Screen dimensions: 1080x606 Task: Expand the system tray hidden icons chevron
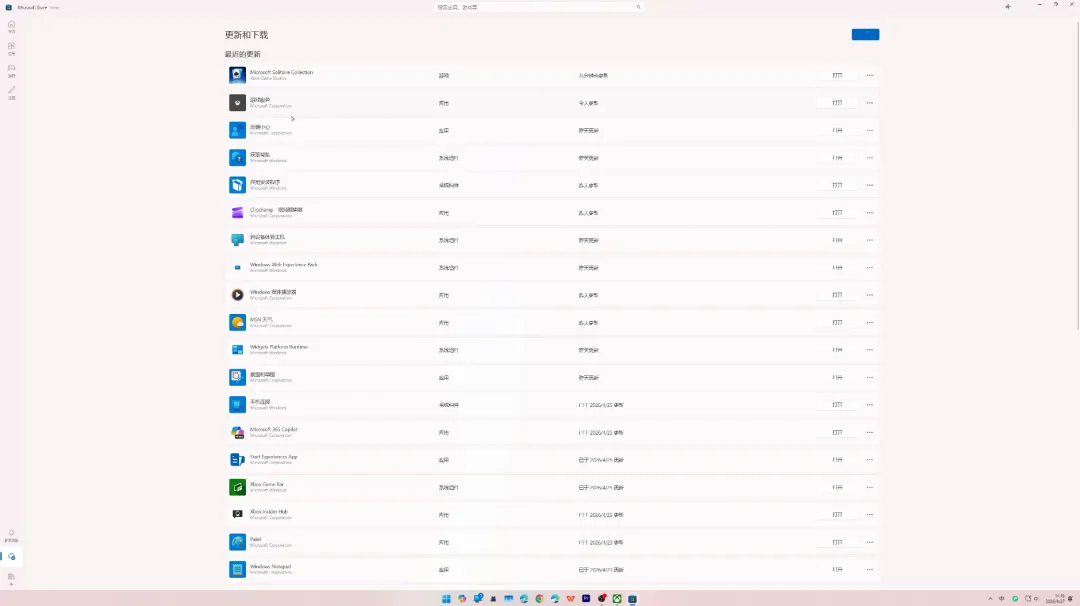[x=990, y=598]
